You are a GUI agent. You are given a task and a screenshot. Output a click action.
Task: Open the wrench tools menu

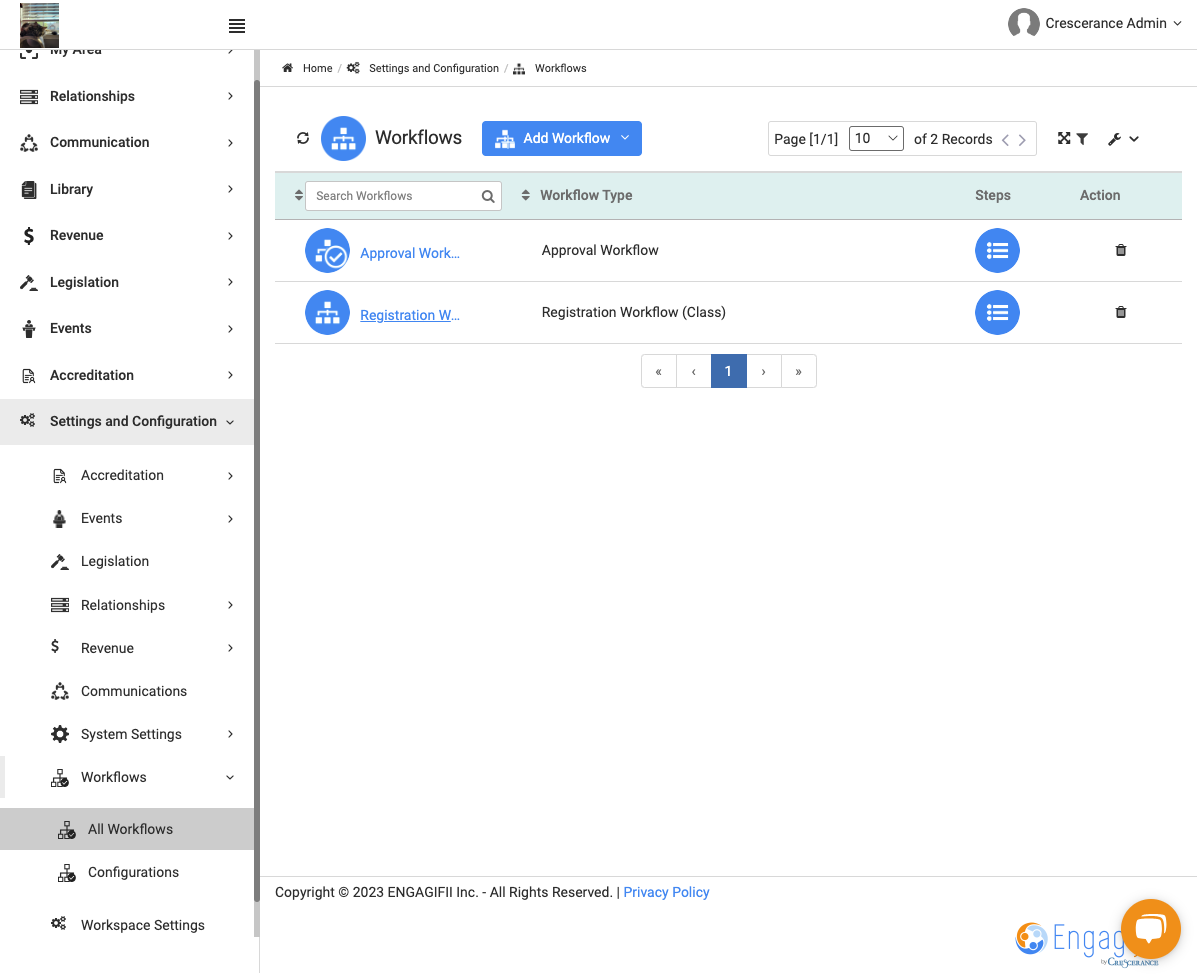pyautogui.click(x=1123, y=139)
